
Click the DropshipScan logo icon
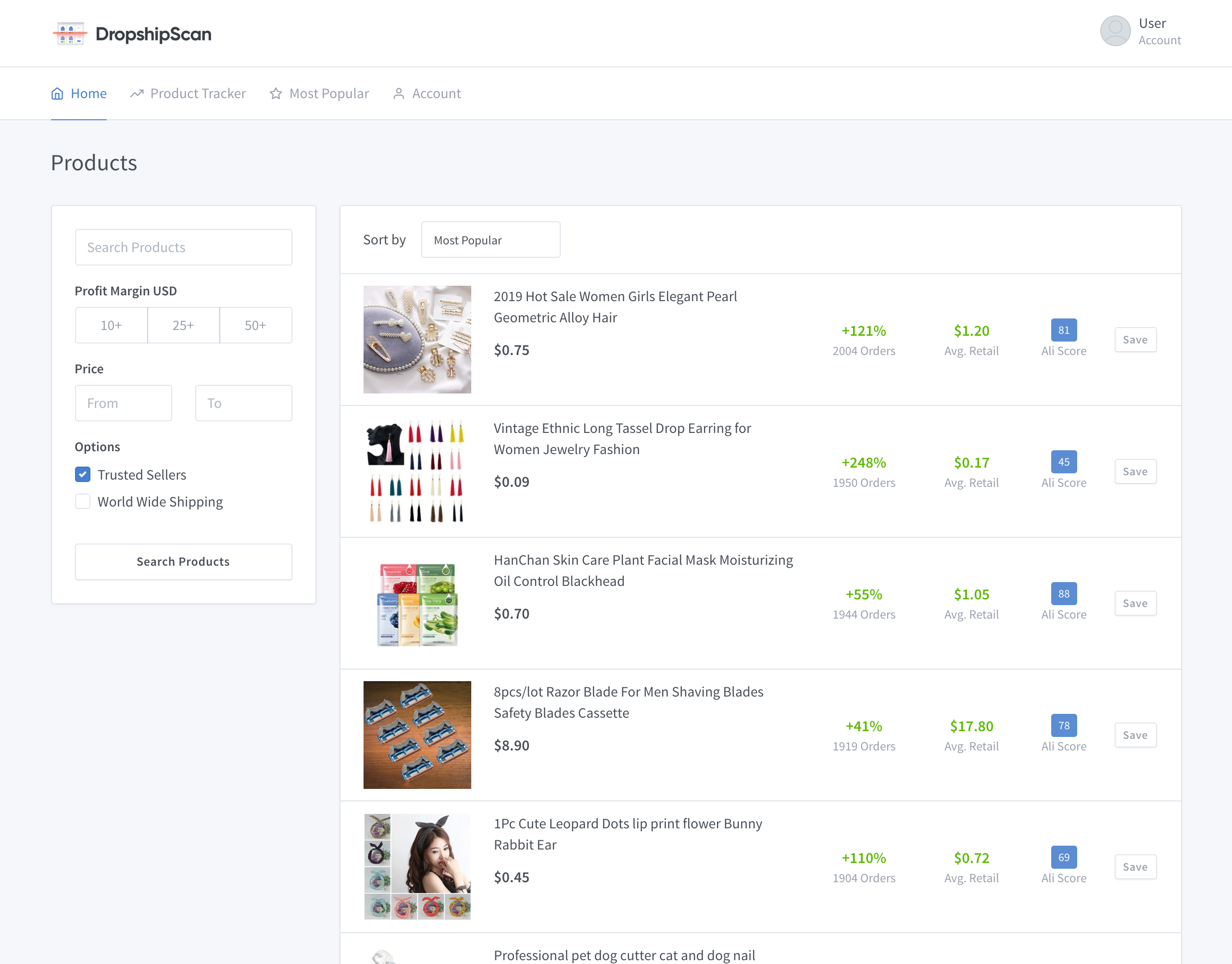pyautogui.click(x=70, y=34)
